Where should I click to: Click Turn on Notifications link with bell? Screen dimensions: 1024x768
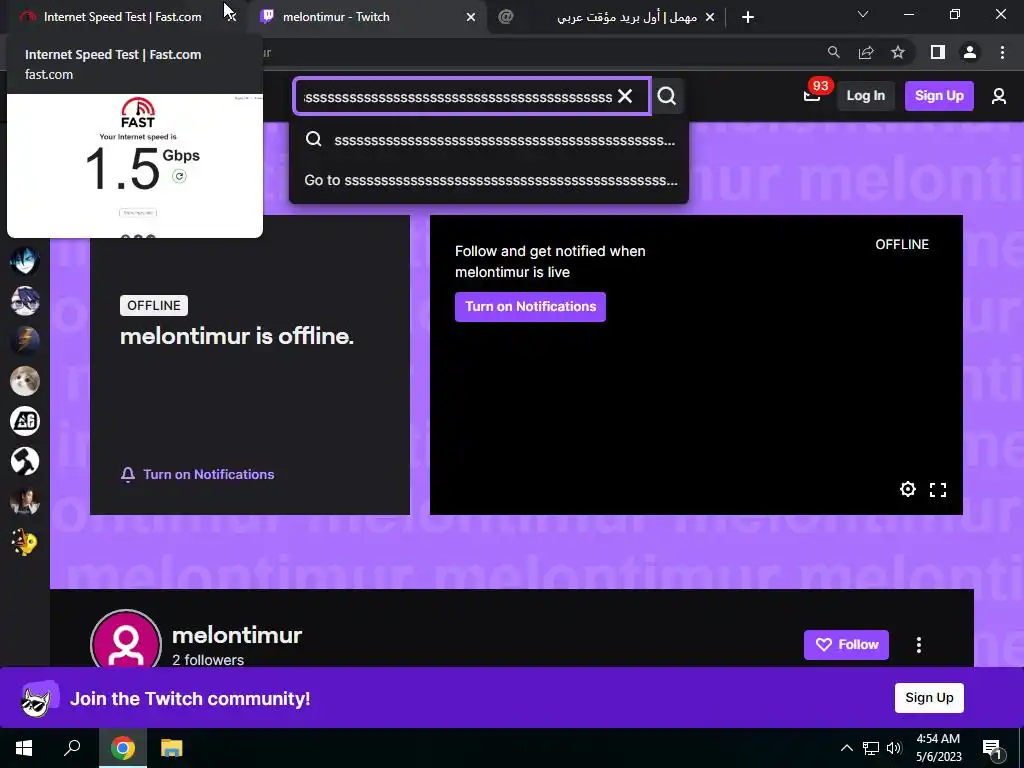(198, 474)
